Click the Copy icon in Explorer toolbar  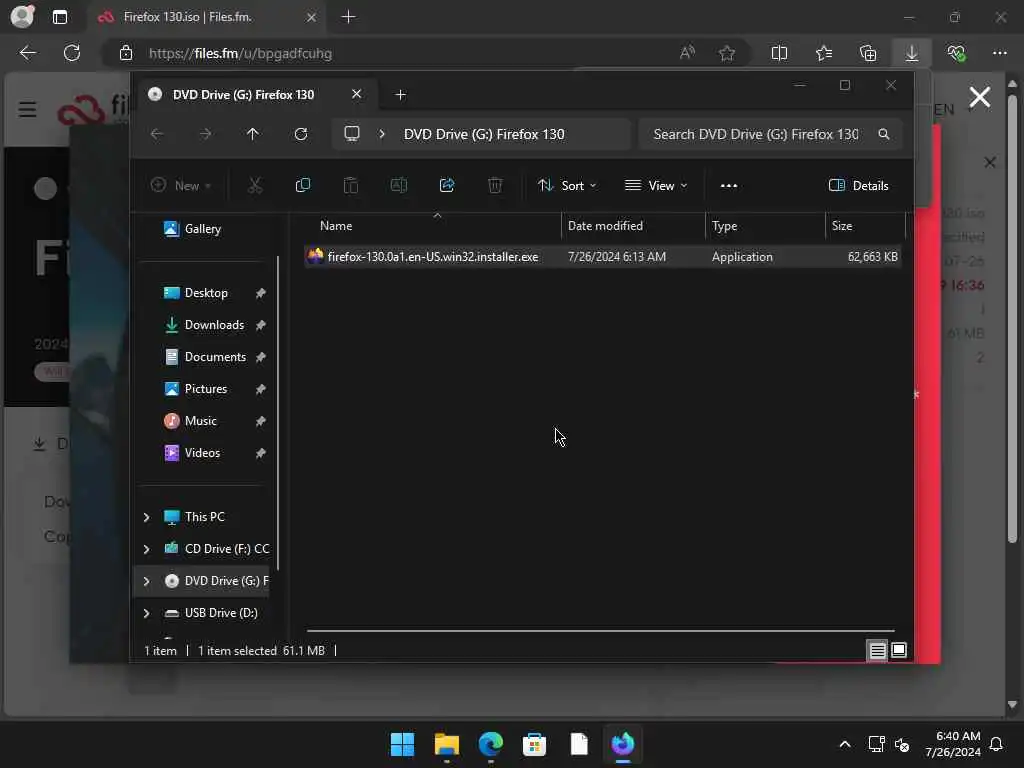point(302,185)
